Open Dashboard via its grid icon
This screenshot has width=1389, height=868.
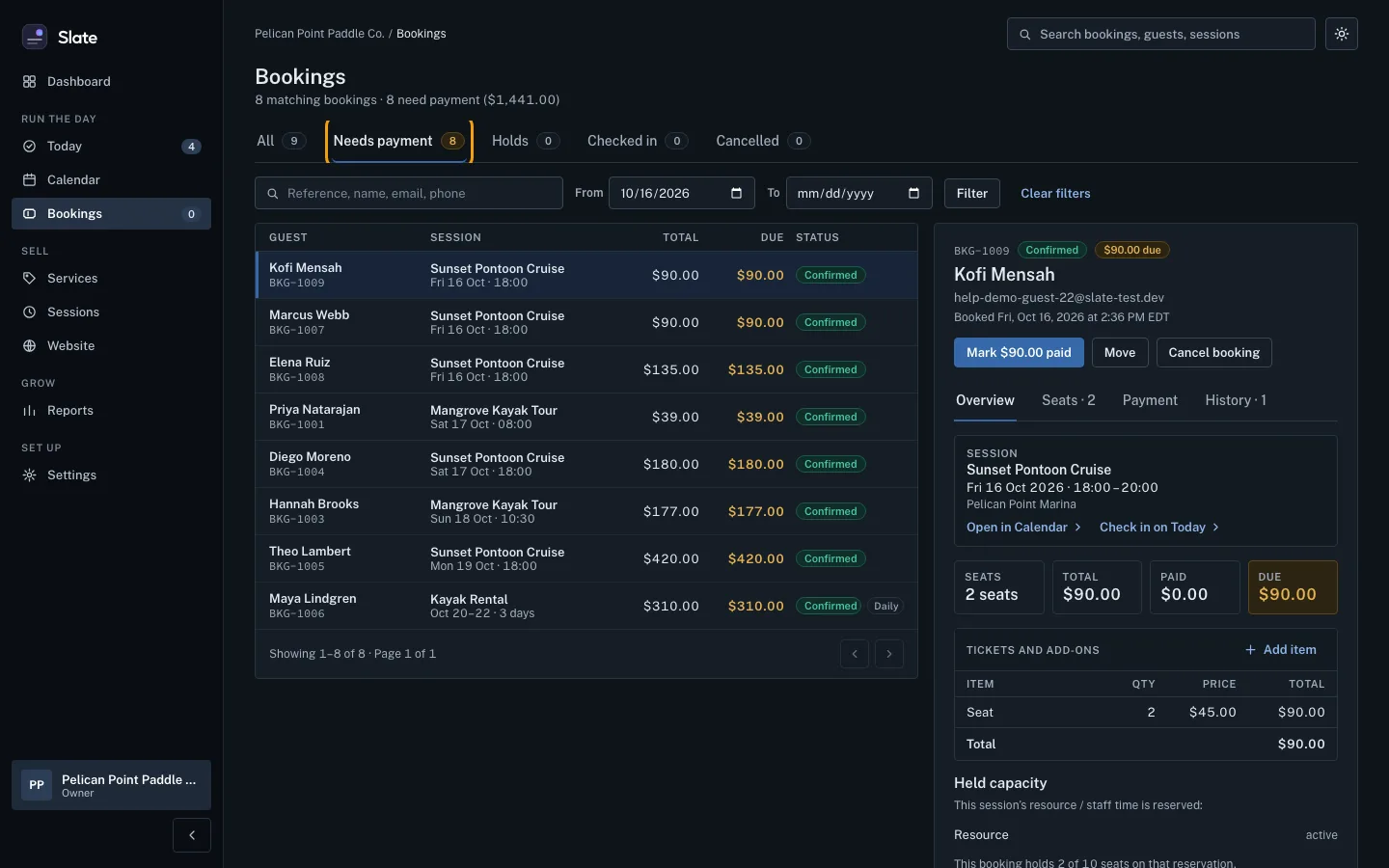pos(29,82)
